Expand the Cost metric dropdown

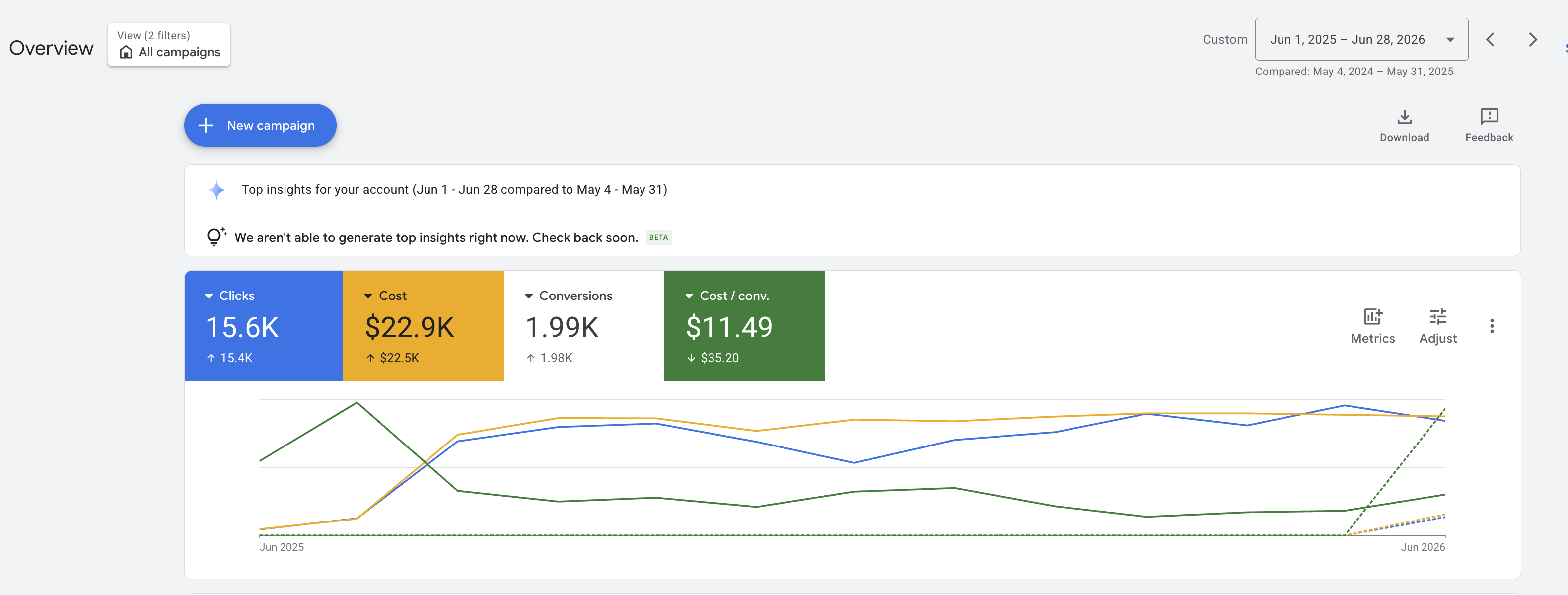click(368, 296)
